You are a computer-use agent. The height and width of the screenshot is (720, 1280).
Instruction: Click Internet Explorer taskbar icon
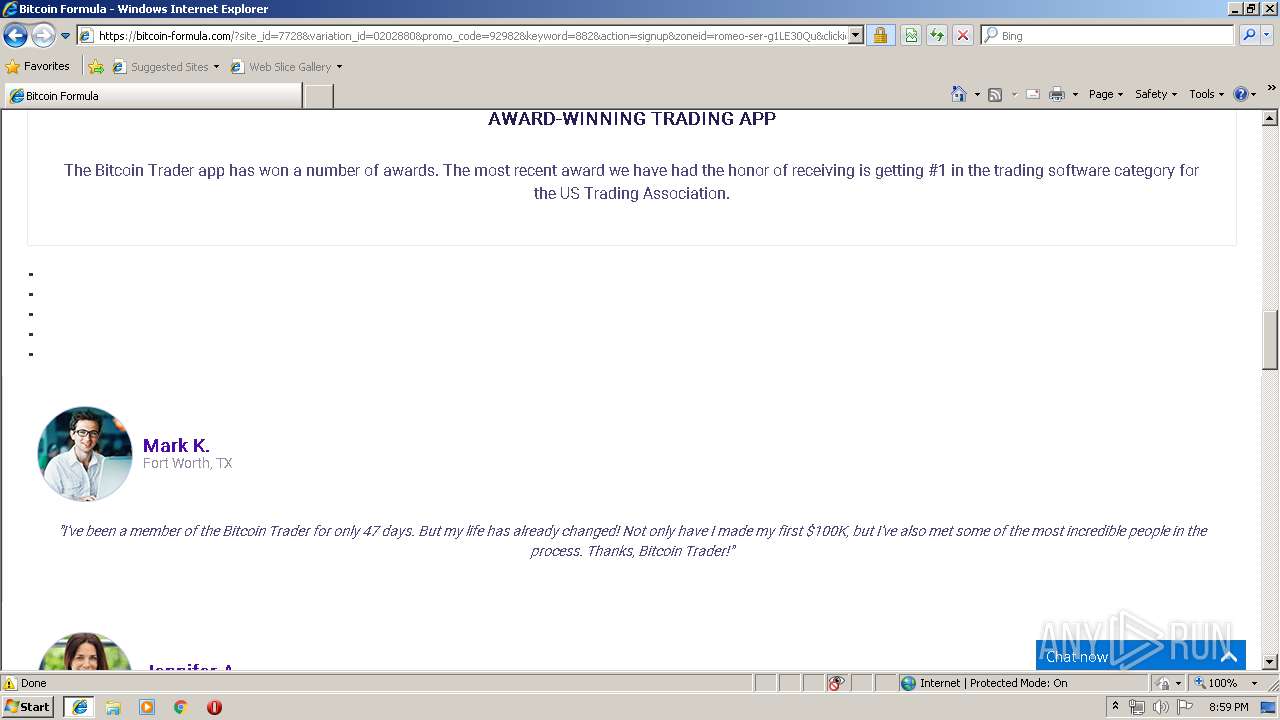[79, 707]
